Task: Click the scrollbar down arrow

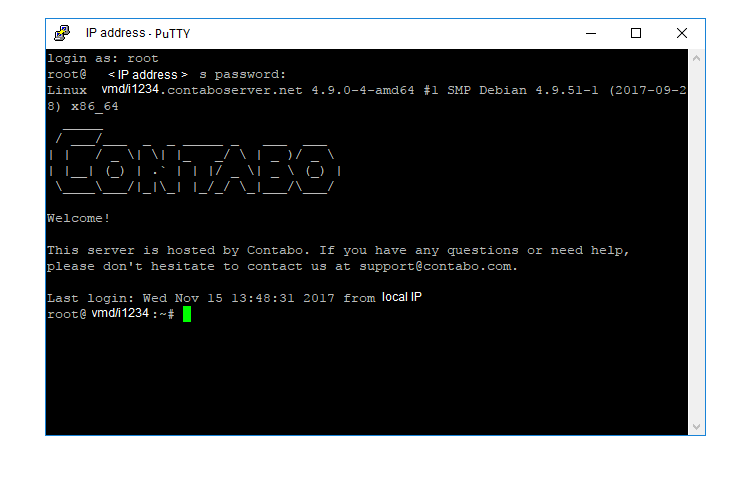Action: pyautogui.click(x=696, y=427)
